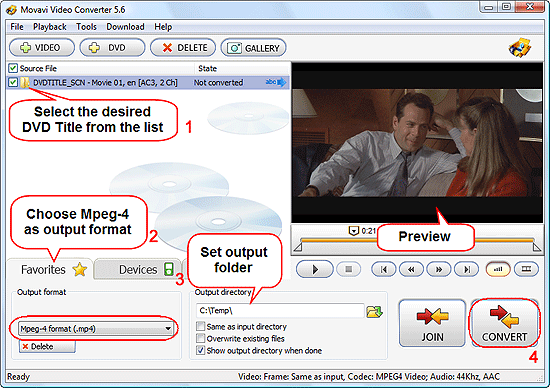
Task: Open the Mpeg-4 format output dropdown
Action: pos(95,329)
